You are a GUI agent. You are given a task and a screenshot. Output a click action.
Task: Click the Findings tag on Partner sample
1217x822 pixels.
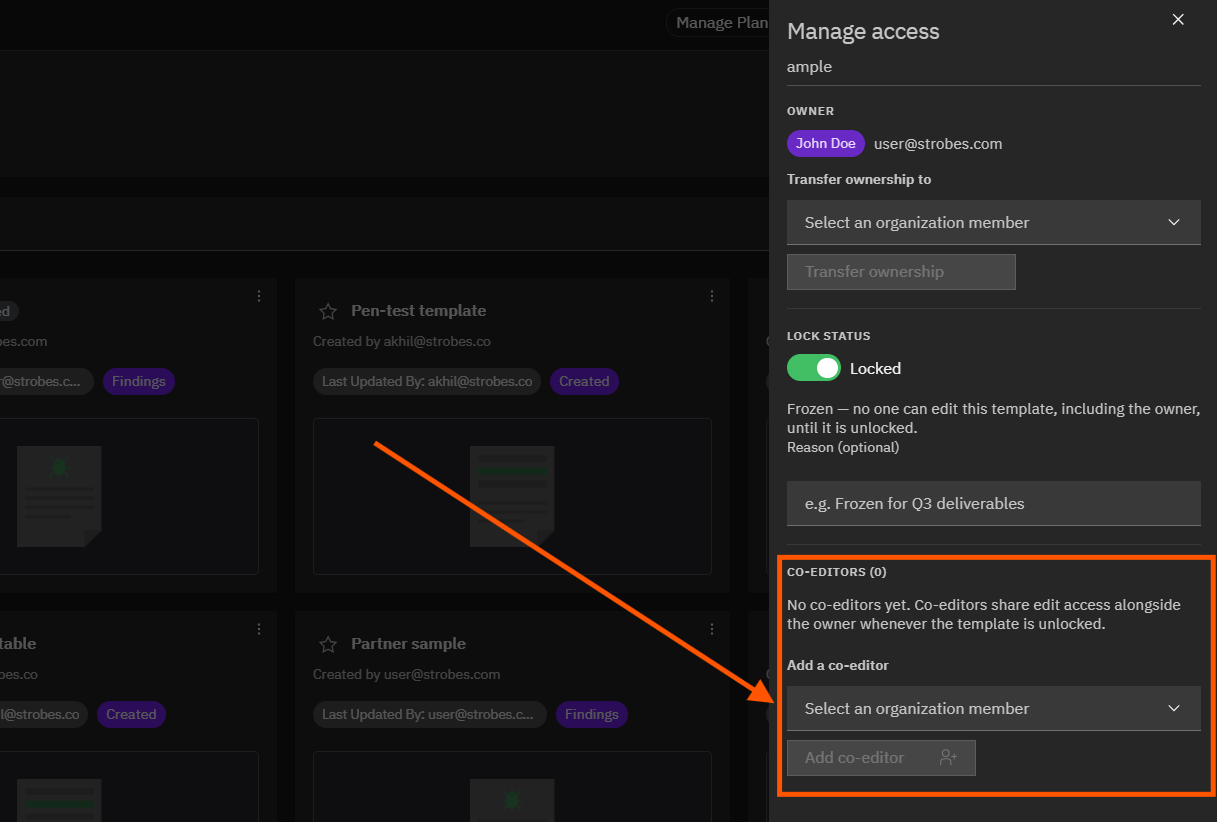click(591, 714)
